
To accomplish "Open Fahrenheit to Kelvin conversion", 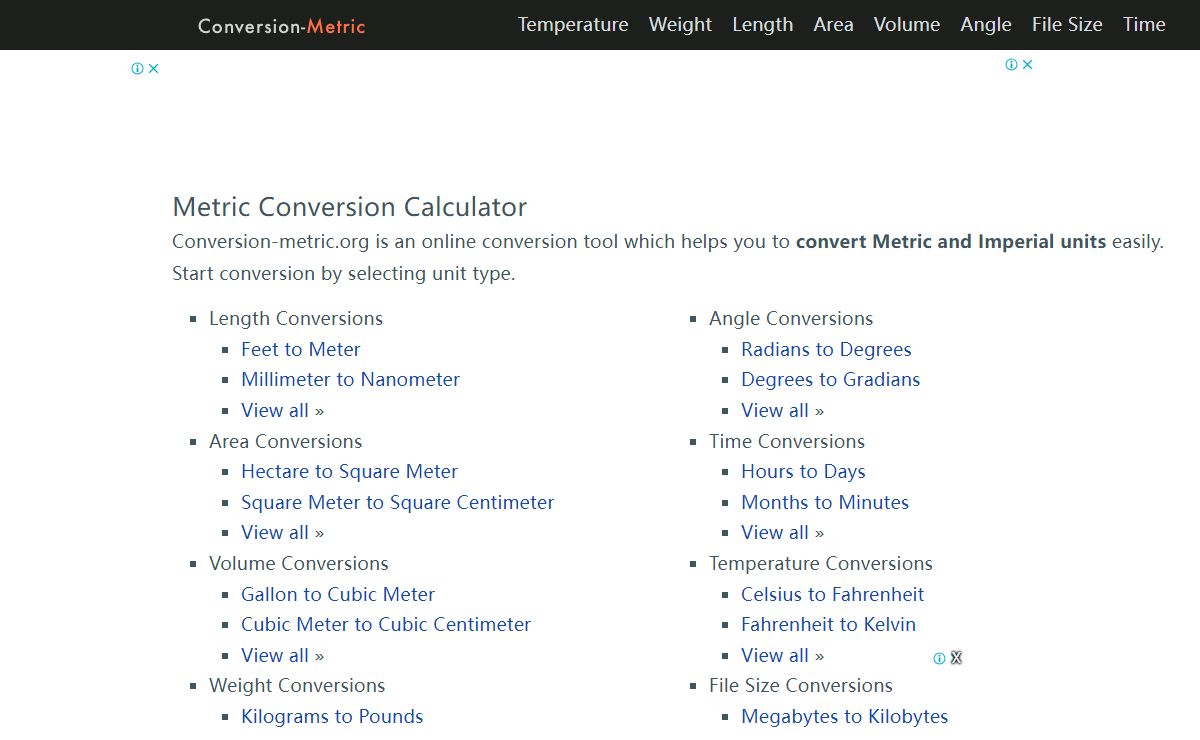I will coord(828,624).
